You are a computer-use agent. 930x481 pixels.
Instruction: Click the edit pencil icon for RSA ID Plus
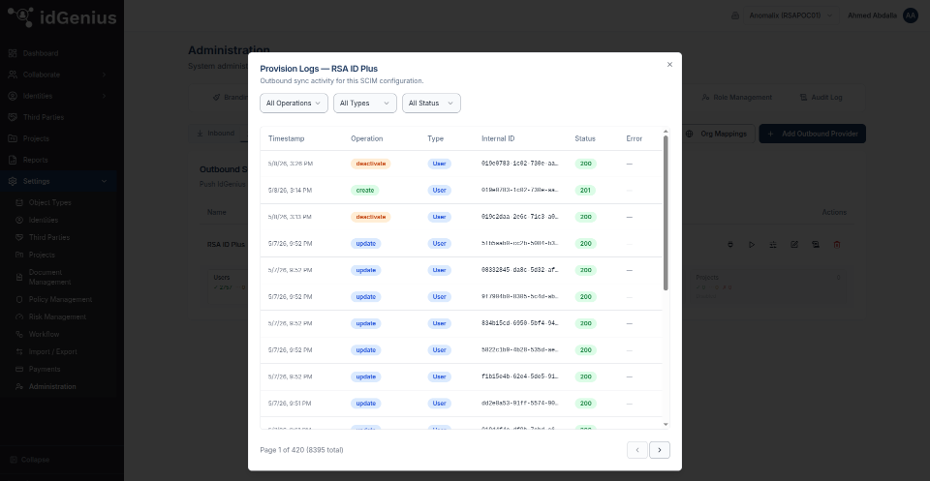point(794,244)
